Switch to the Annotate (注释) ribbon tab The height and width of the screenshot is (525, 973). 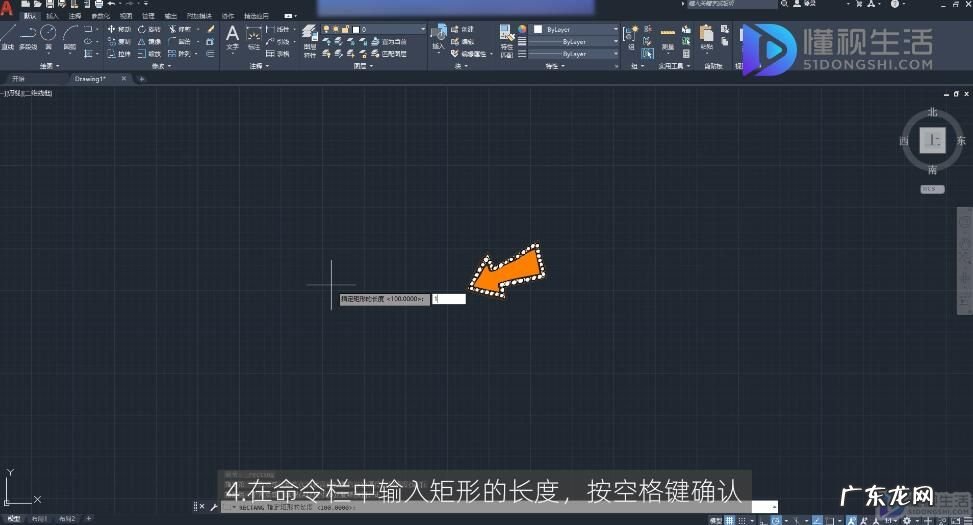[74, 16]
